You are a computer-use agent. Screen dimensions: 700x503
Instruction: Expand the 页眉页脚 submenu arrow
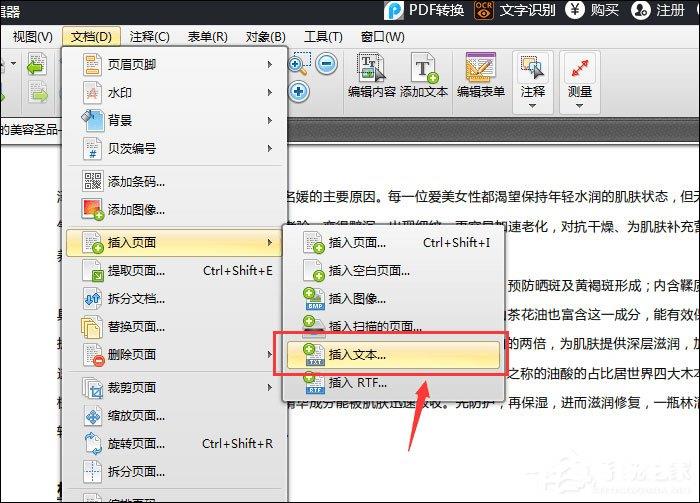tap(270, 65)
